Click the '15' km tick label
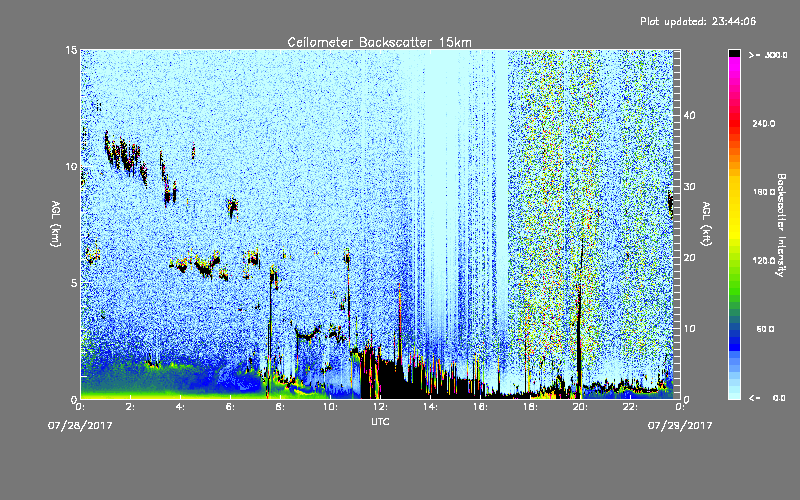Viewport: 800px width, 500px height. (71, 50)
